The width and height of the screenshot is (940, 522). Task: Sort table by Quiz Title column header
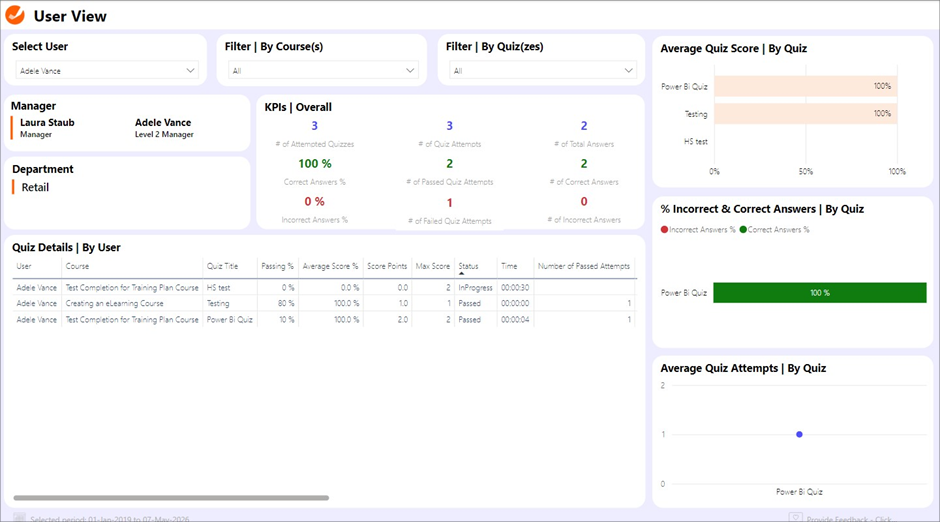tap(223, 267)
